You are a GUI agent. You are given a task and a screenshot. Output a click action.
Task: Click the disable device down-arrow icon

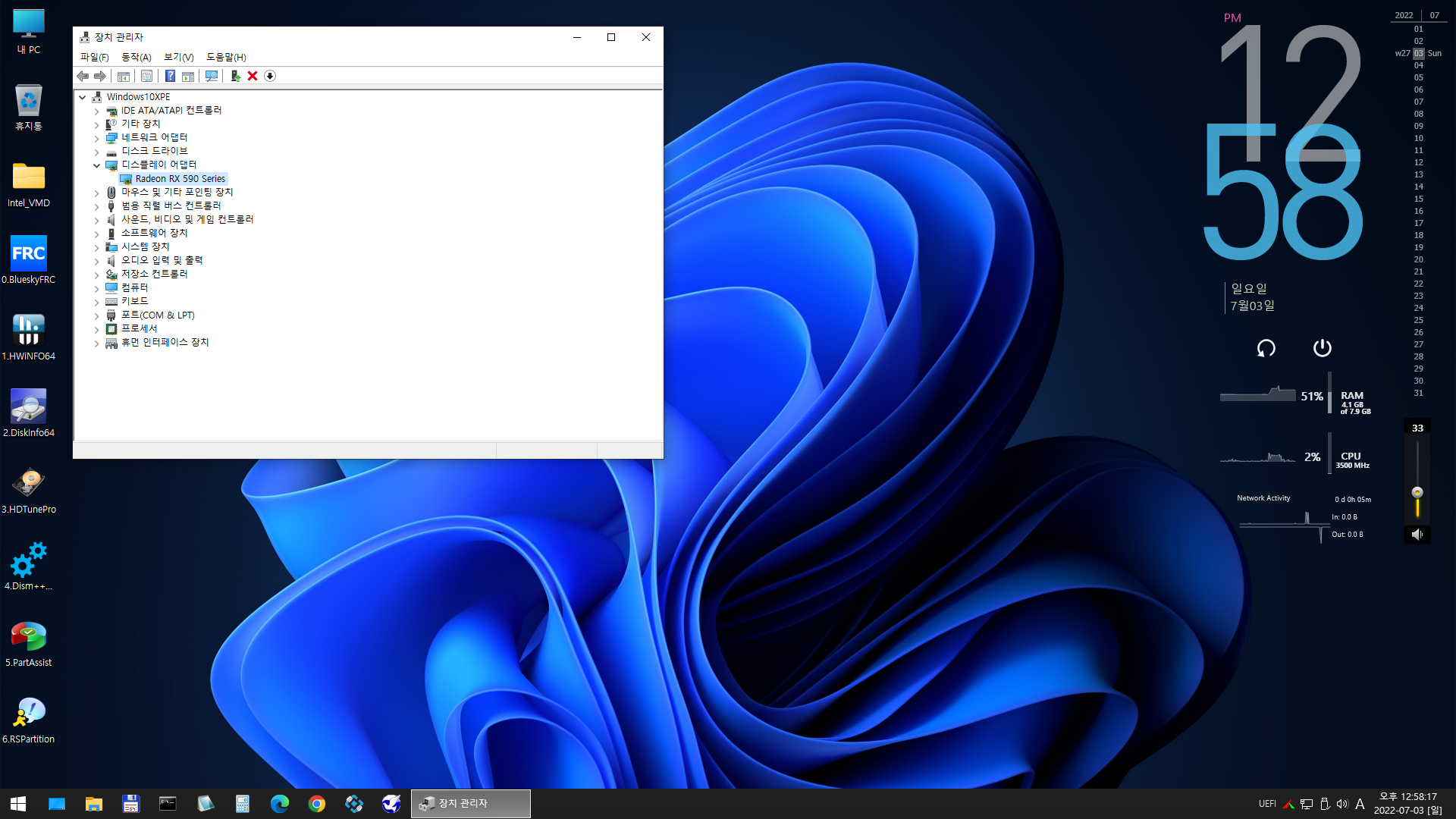[x=270, y=76]
